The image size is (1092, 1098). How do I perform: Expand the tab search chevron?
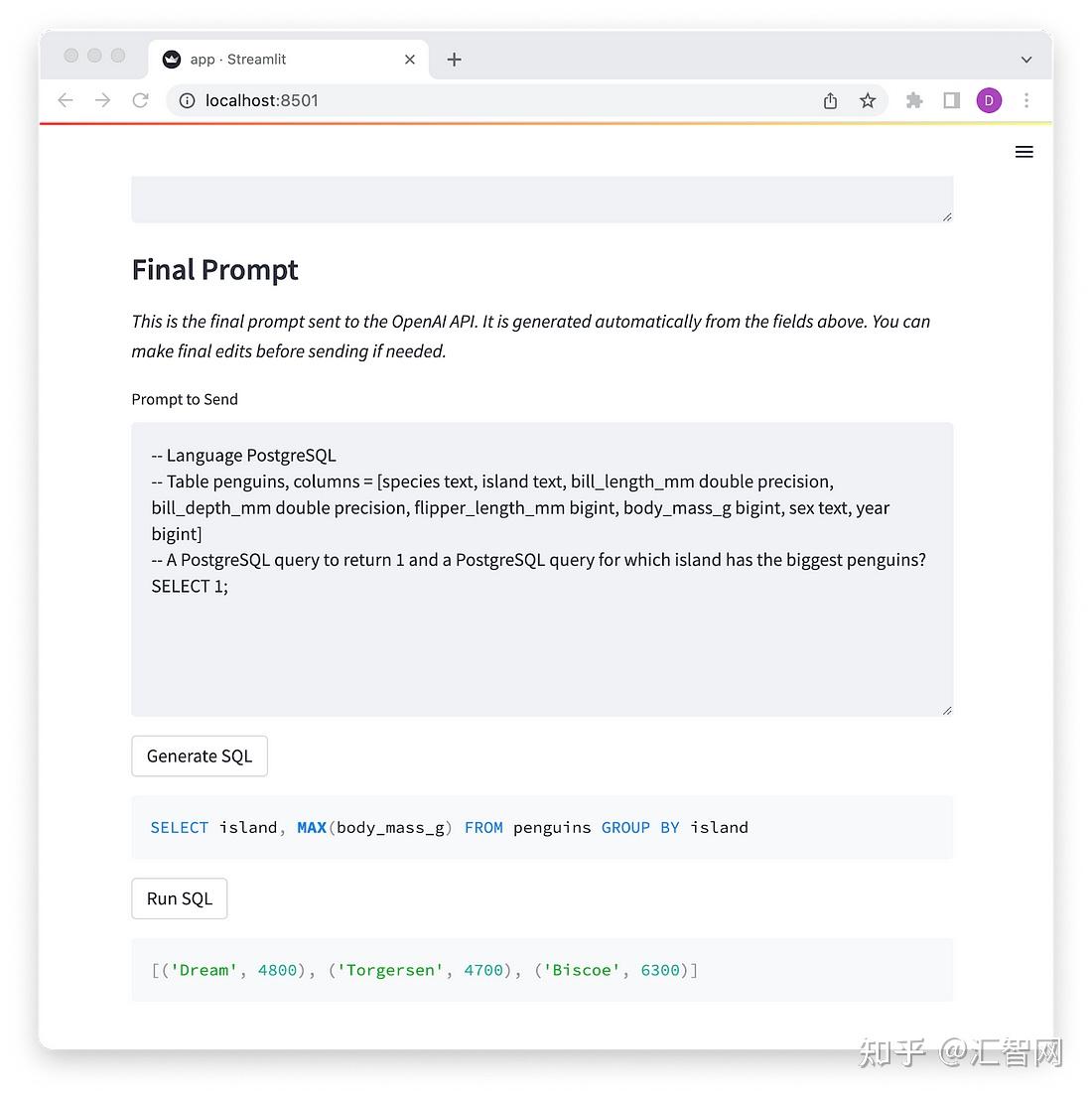tap(1026, 60)
